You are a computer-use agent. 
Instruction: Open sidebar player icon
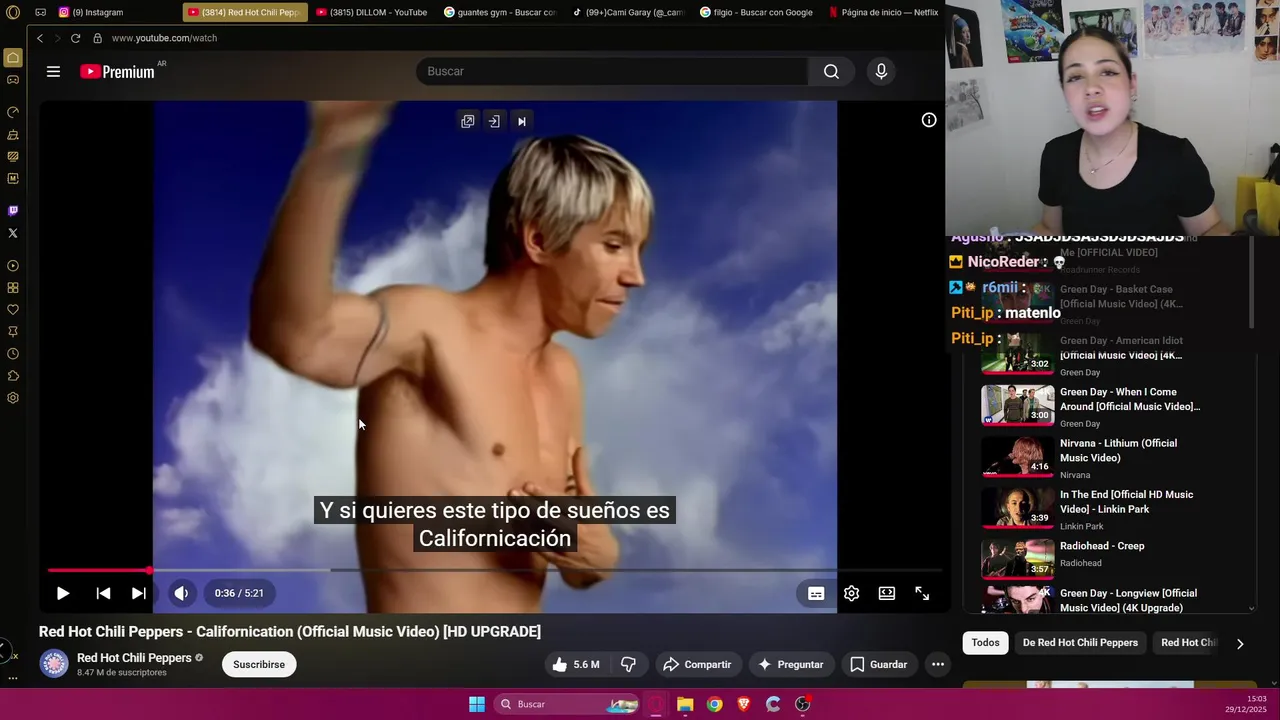(x=13, y=266)
